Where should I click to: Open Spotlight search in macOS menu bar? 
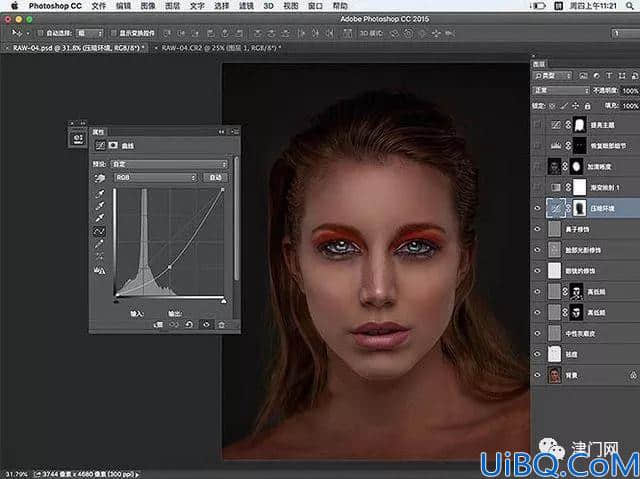(630, 6)
